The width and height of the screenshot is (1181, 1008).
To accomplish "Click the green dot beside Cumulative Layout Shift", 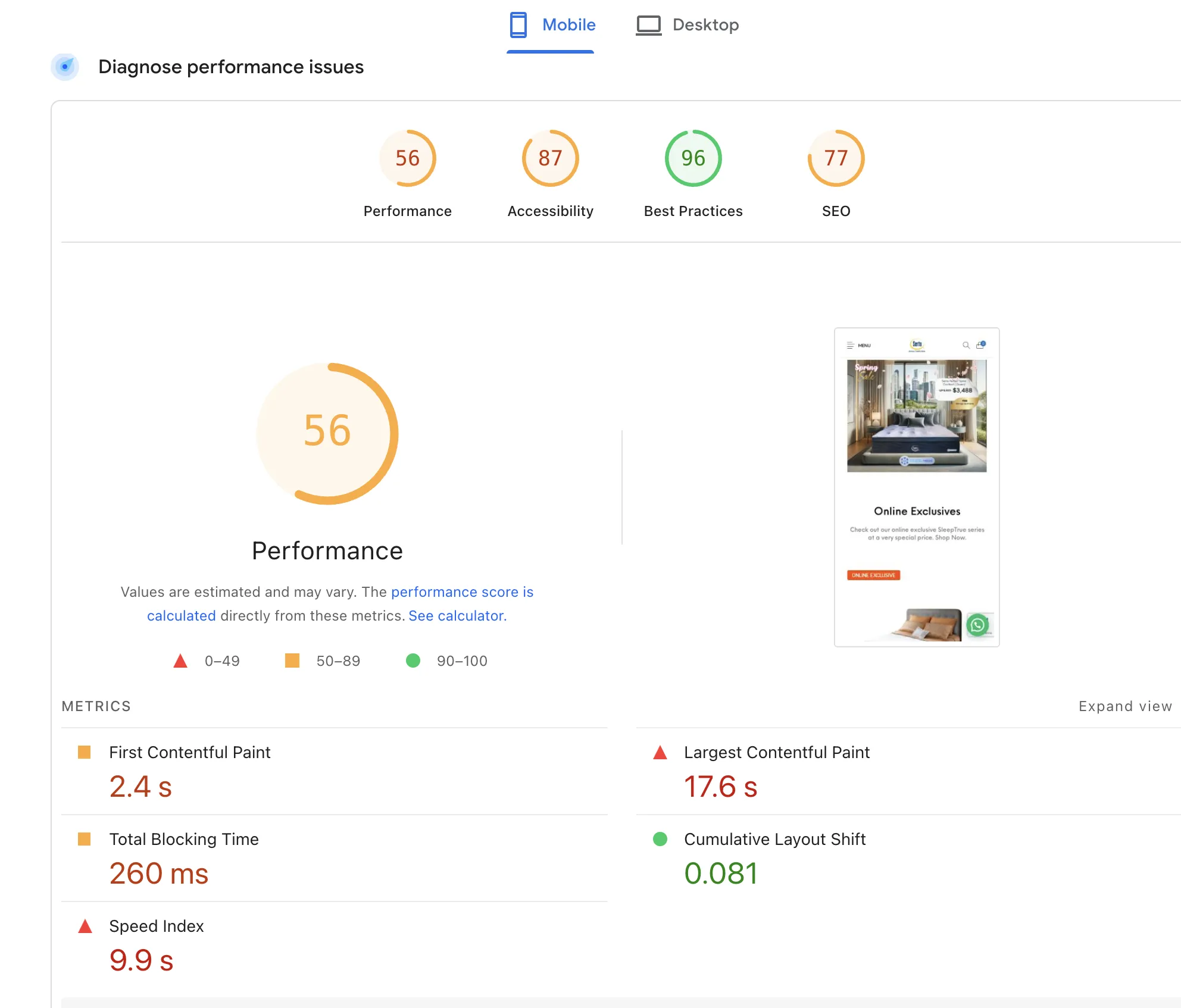I will (x=660, y=839).
